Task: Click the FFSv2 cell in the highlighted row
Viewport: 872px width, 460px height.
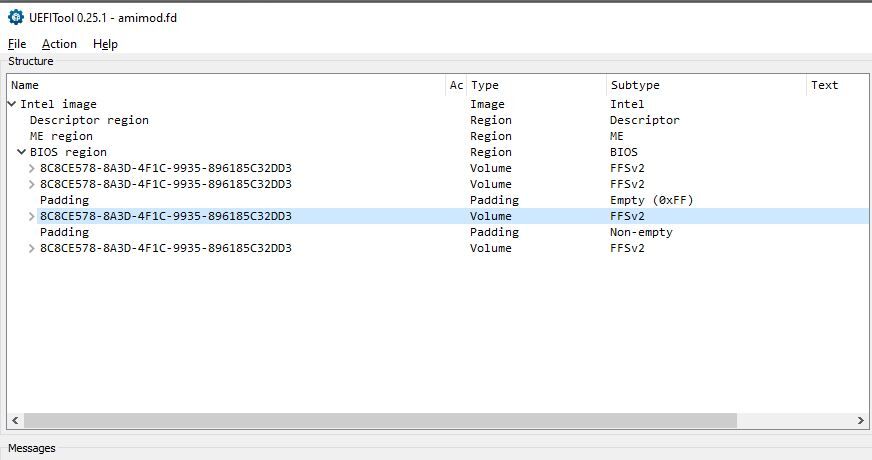Action: pyautogui.click(x=627, y=216)
